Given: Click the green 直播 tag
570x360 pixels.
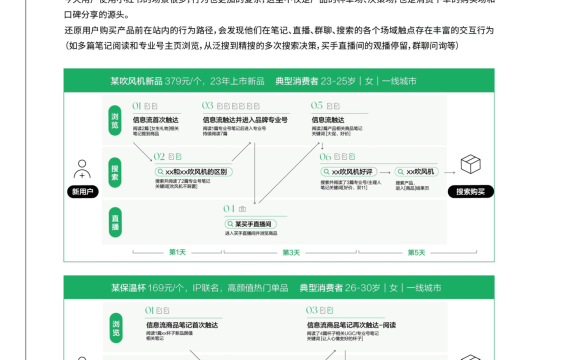Looking at the screenshot, I should tap(115, 222).
